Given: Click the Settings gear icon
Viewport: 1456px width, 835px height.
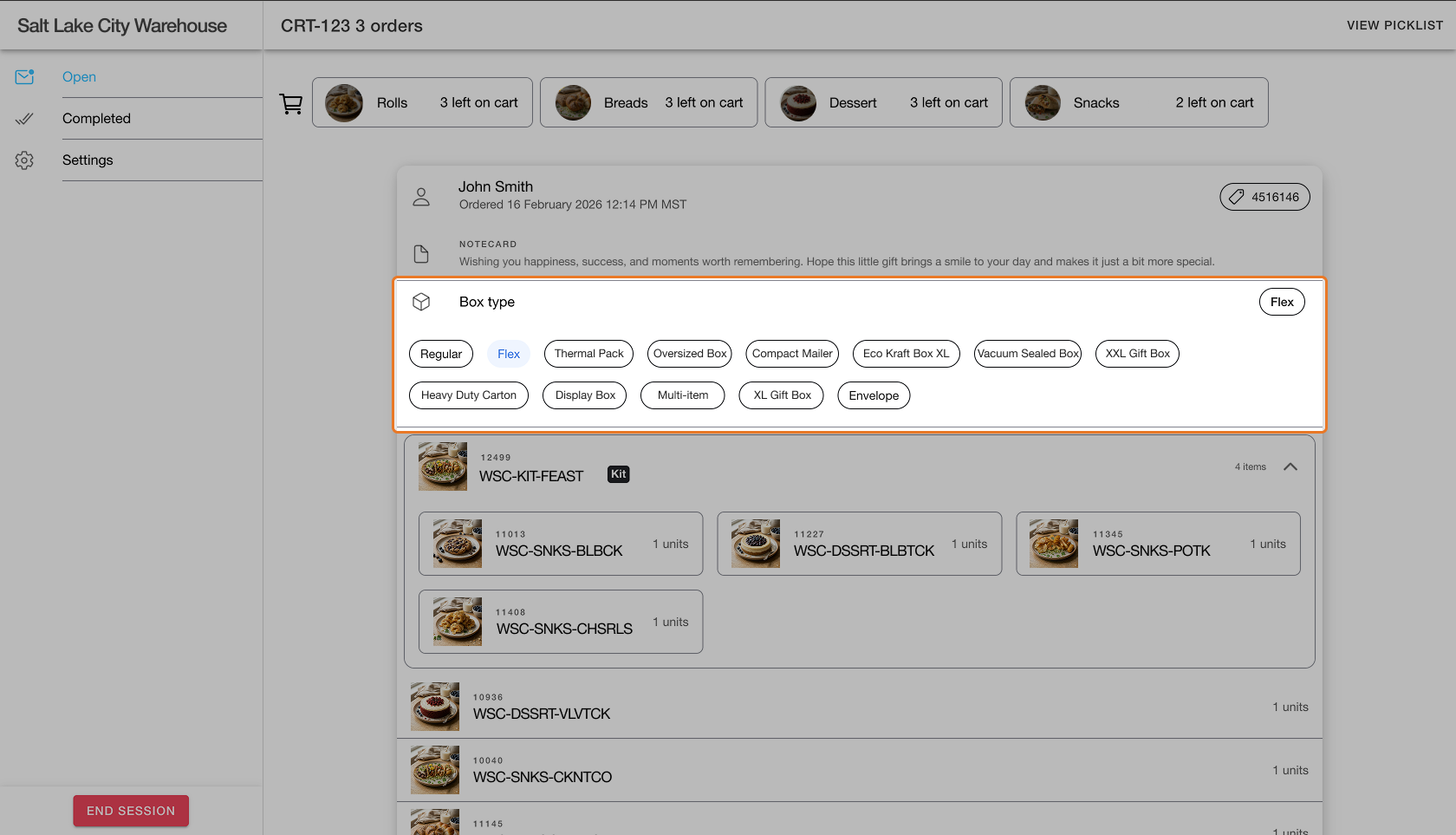Looking at the screenshot, I should [x=24, y=160].
